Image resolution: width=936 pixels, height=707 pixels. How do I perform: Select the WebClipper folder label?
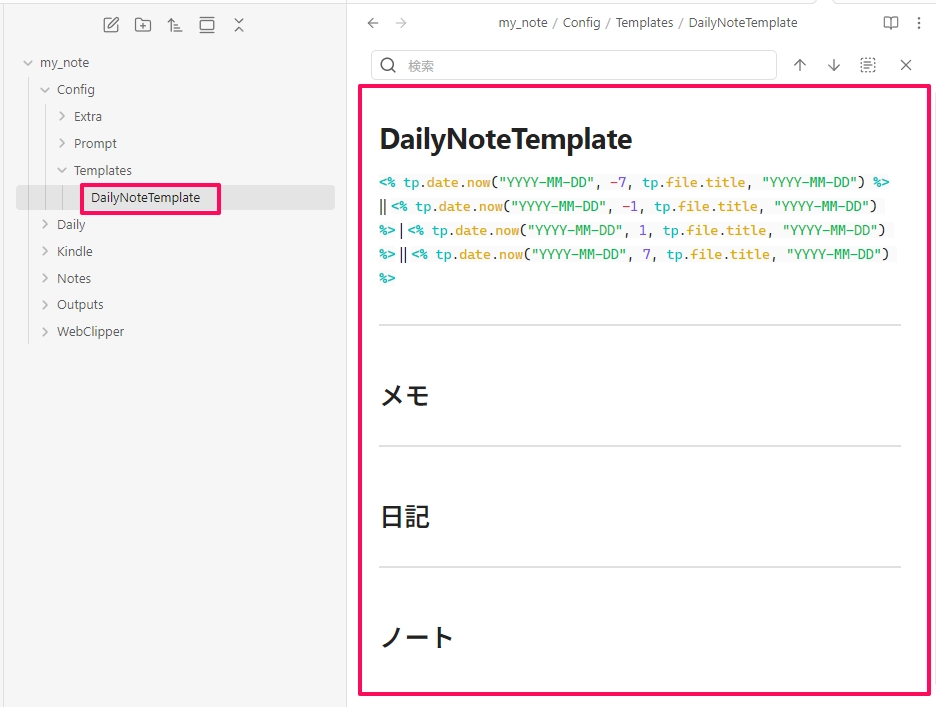[91, 331]
